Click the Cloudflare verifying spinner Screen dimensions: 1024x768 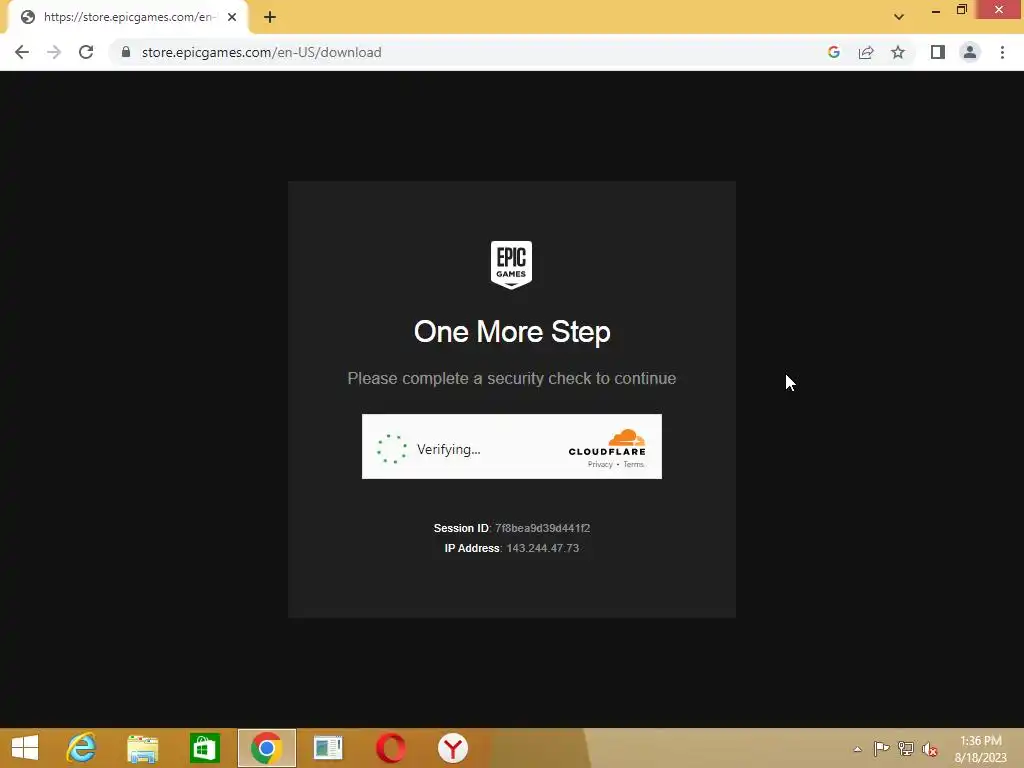coord(391,449)
